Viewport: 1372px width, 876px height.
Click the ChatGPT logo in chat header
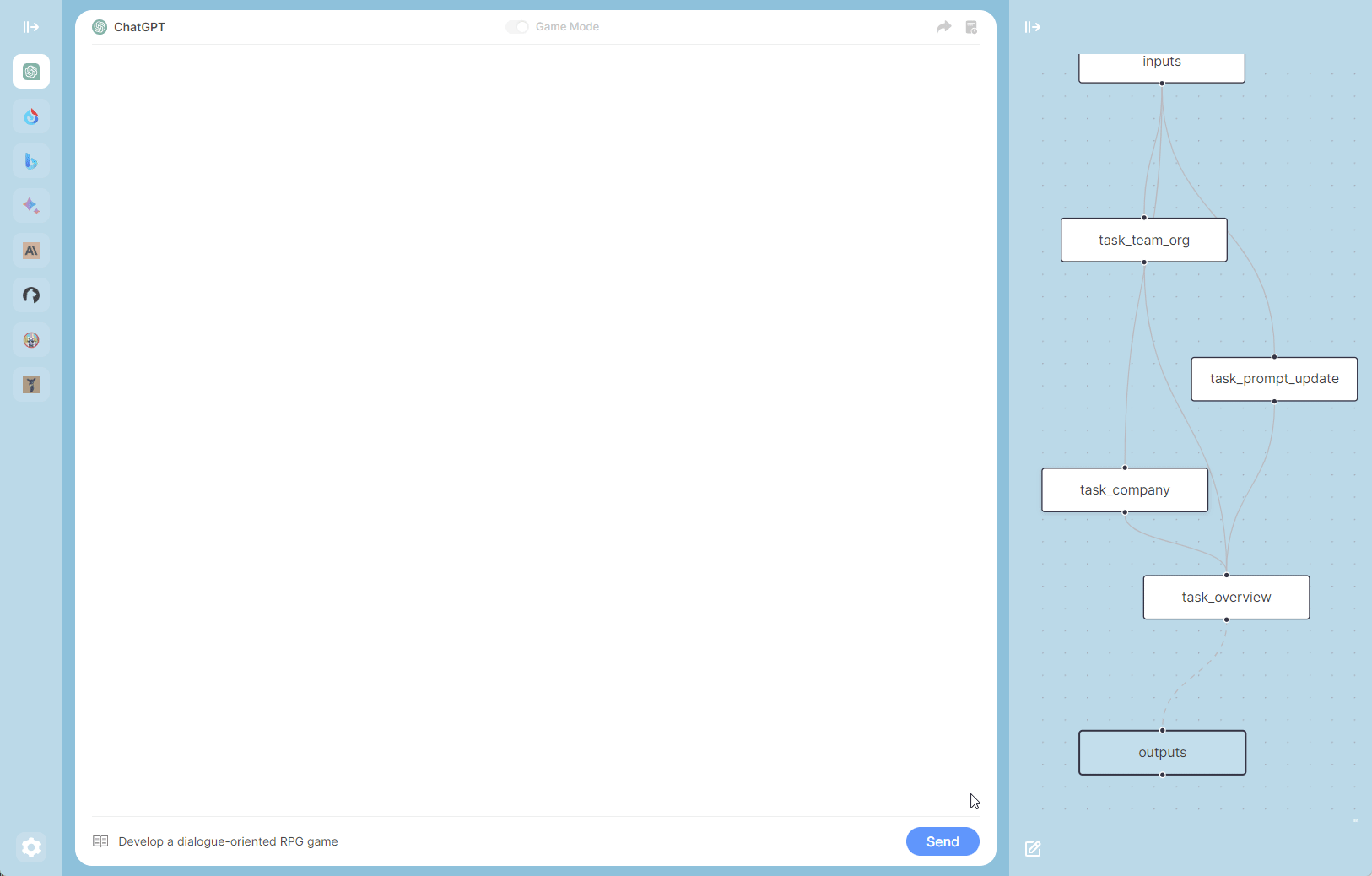(100, 27)
